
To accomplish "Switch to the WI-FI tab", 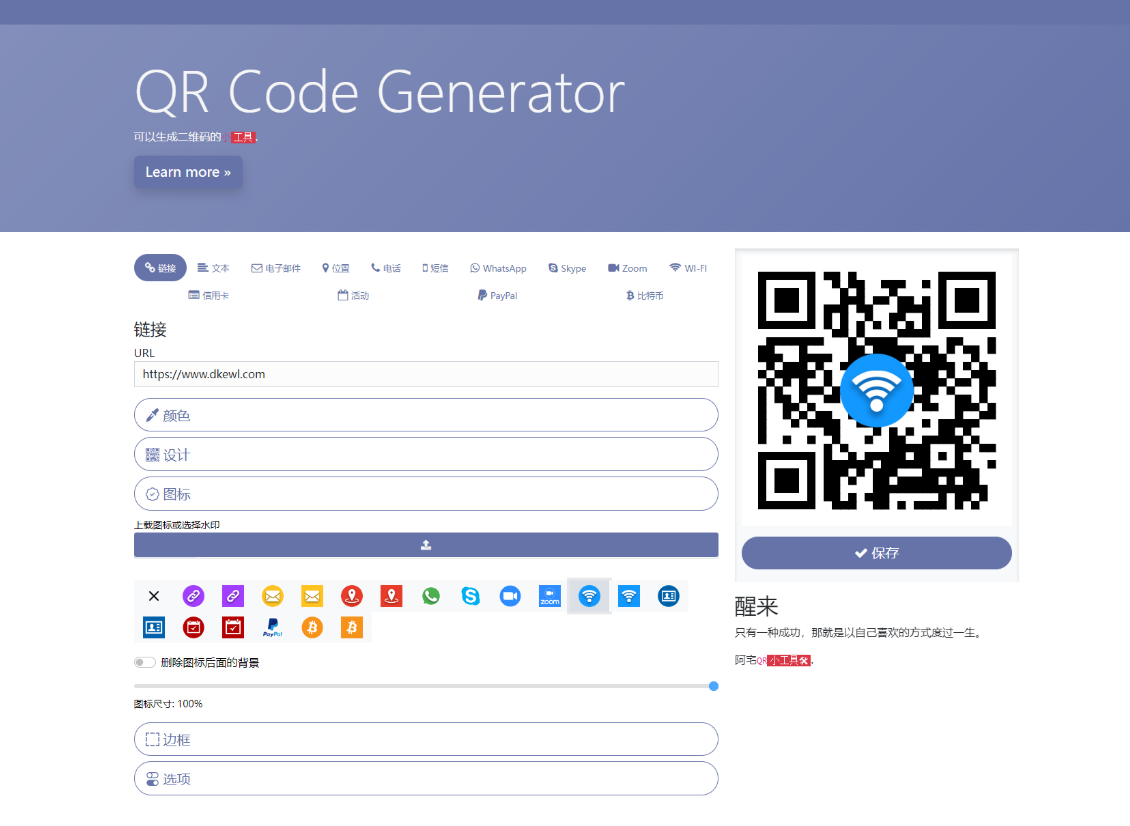I will (x=688, y=268).
